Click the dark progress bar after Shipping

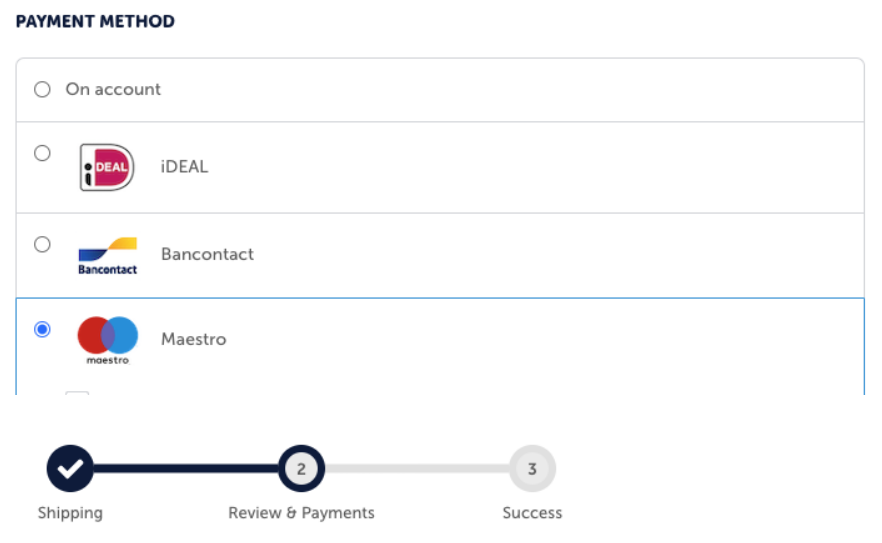tap(186, 469)
